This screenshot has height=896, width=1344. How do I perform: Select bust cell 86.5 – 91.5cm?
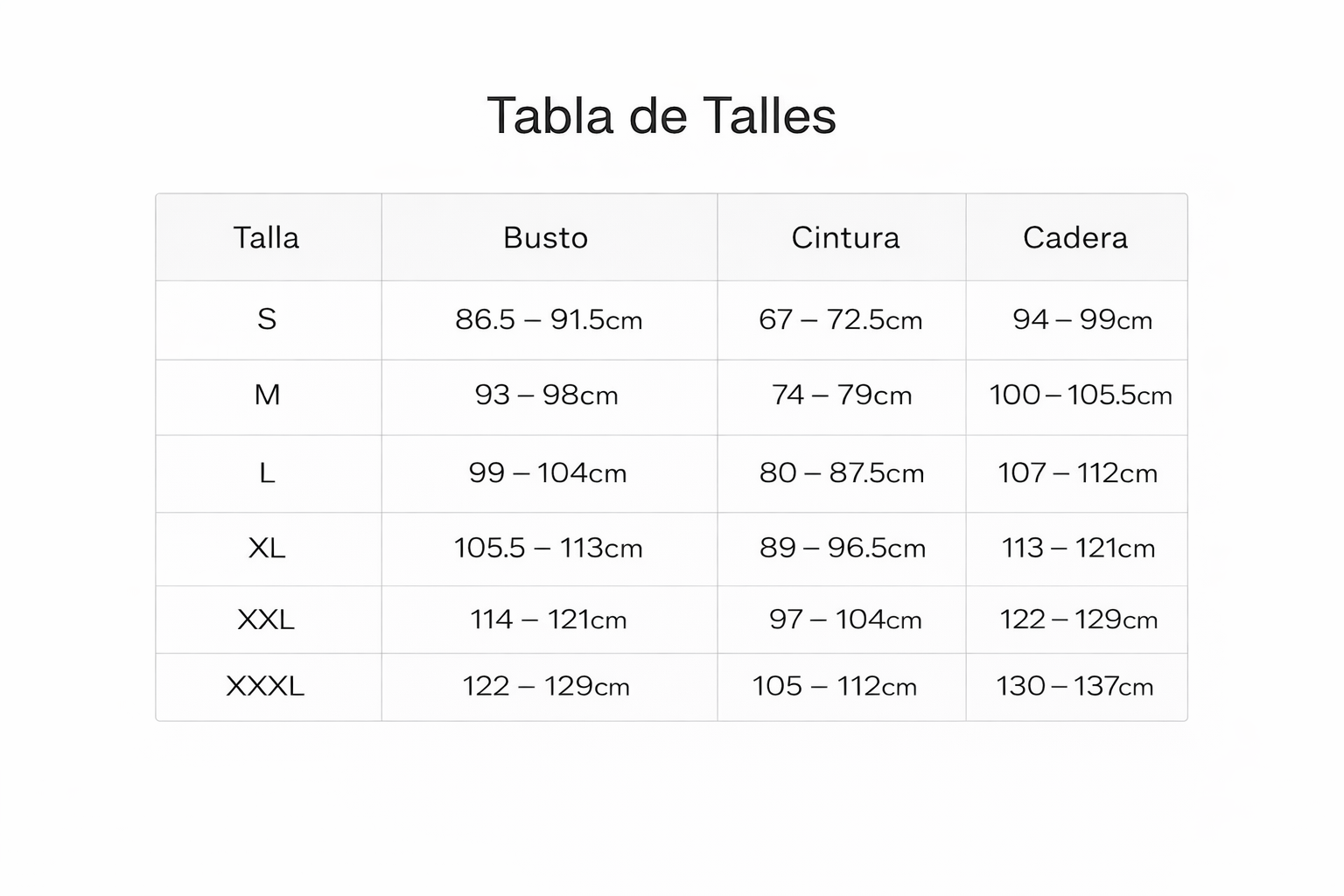point(549,320)
